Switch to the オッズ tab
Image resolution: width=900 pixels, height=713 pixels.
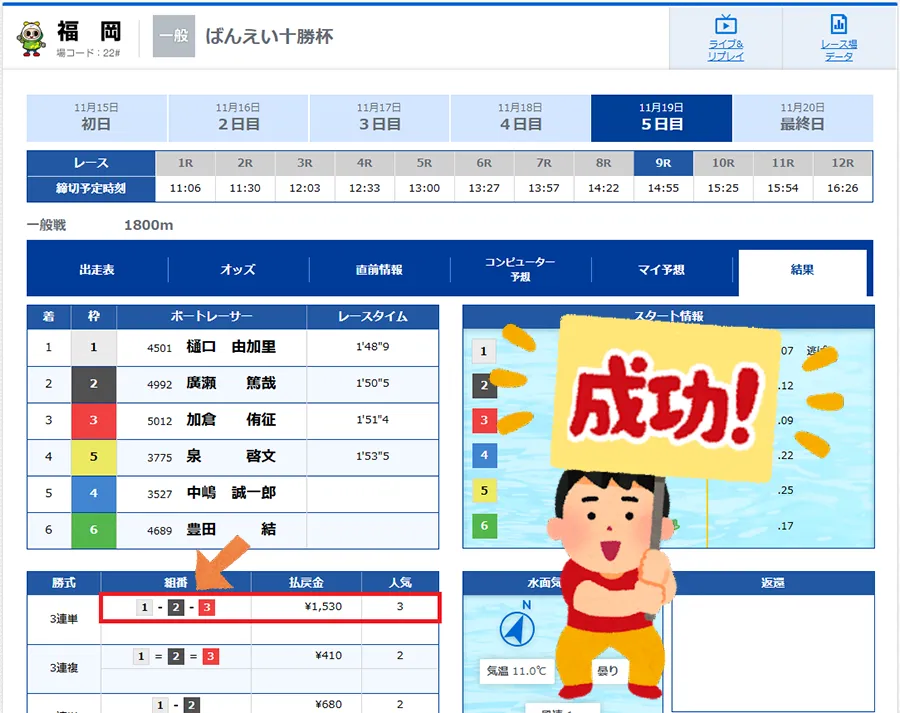238,270
